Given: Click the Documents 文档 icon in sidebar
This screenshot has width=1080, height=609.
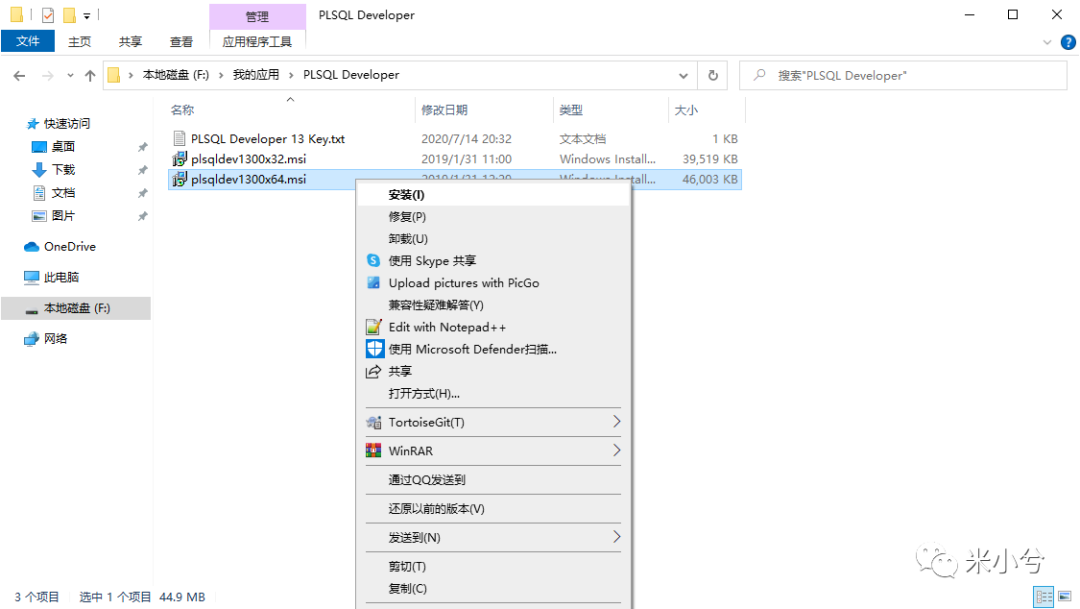Looking at the screenshot, I should pos(39,193).
